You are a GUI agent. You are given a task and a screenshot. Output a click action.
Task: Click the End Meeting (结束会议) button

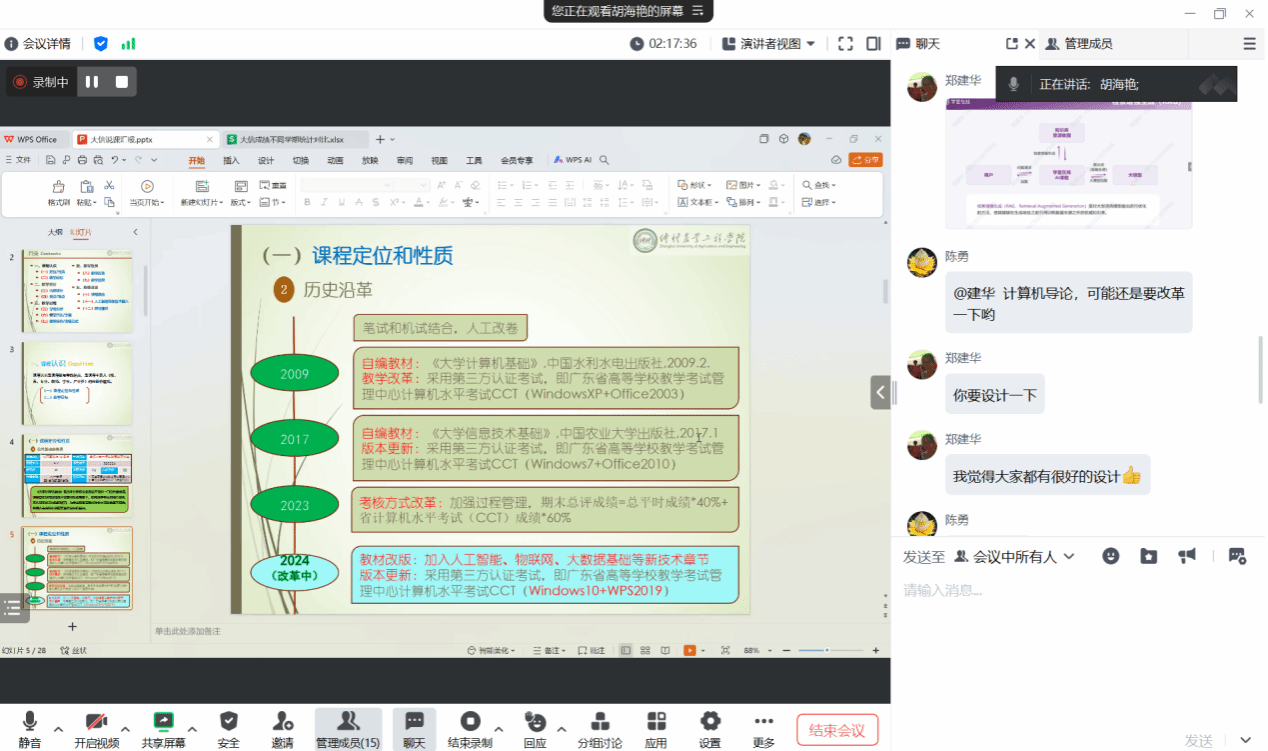837,729
